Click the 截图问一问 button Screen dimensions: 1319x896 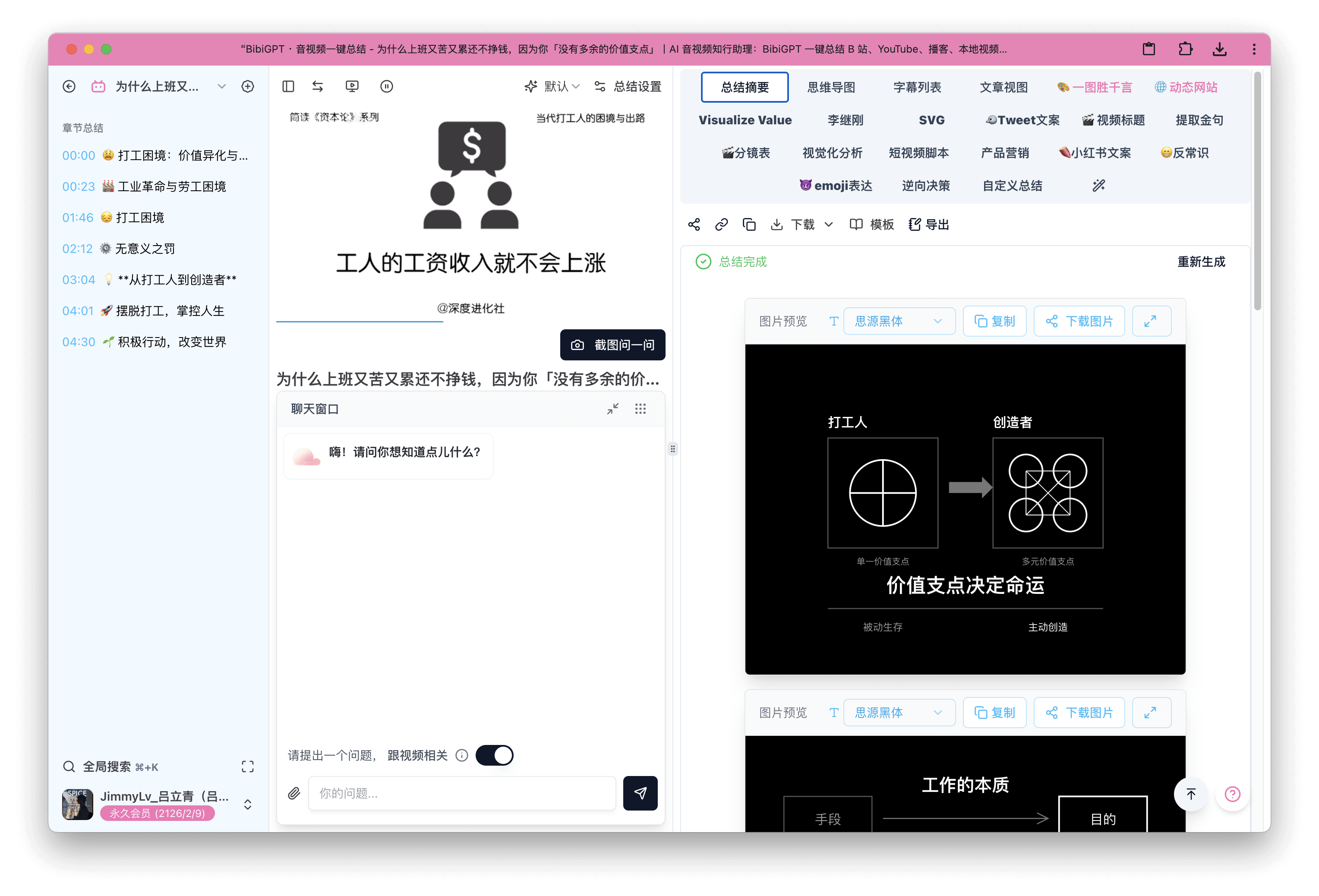612,345
